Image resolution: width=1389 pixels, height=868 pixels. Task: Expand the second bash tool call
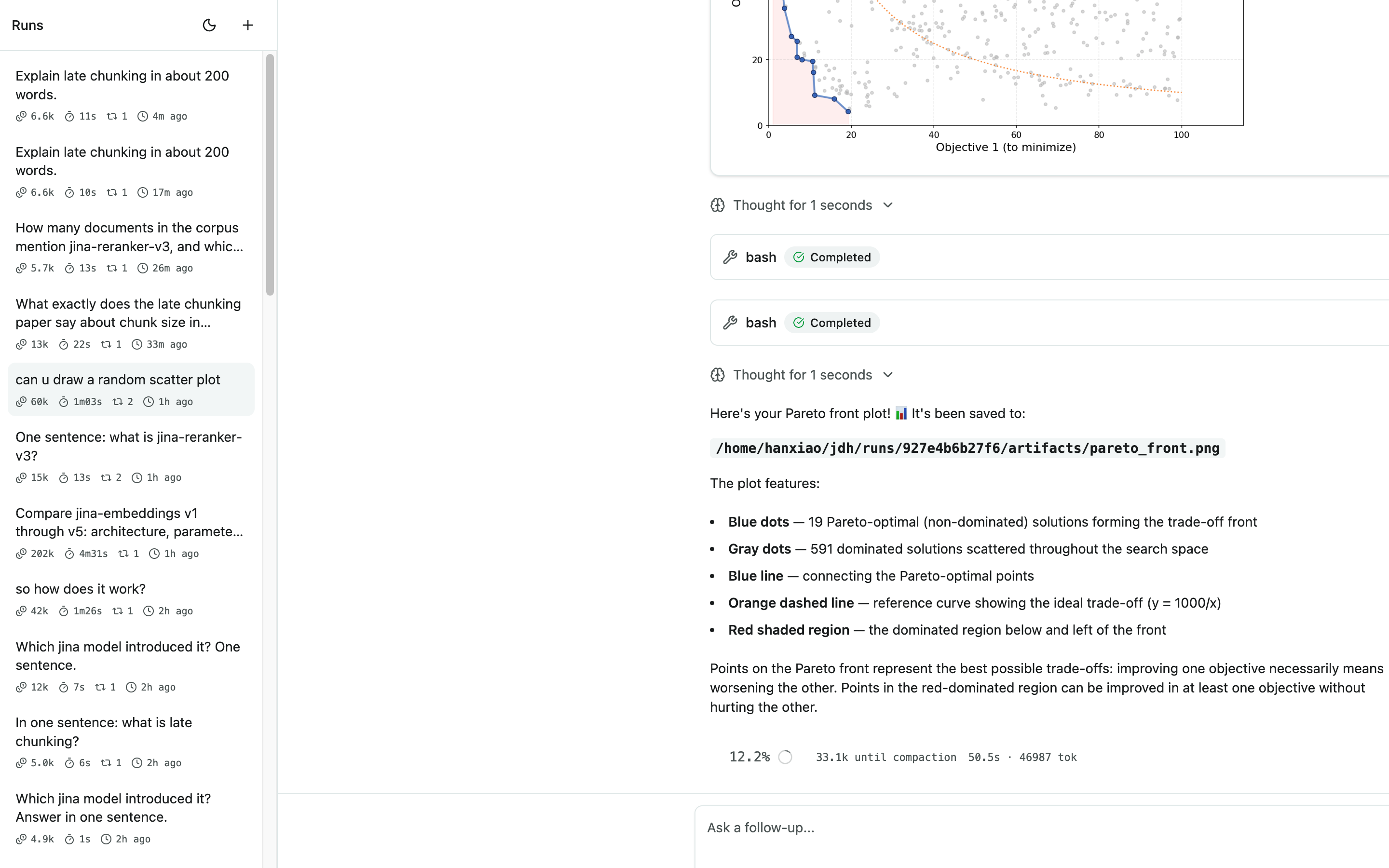[1049, 323]
